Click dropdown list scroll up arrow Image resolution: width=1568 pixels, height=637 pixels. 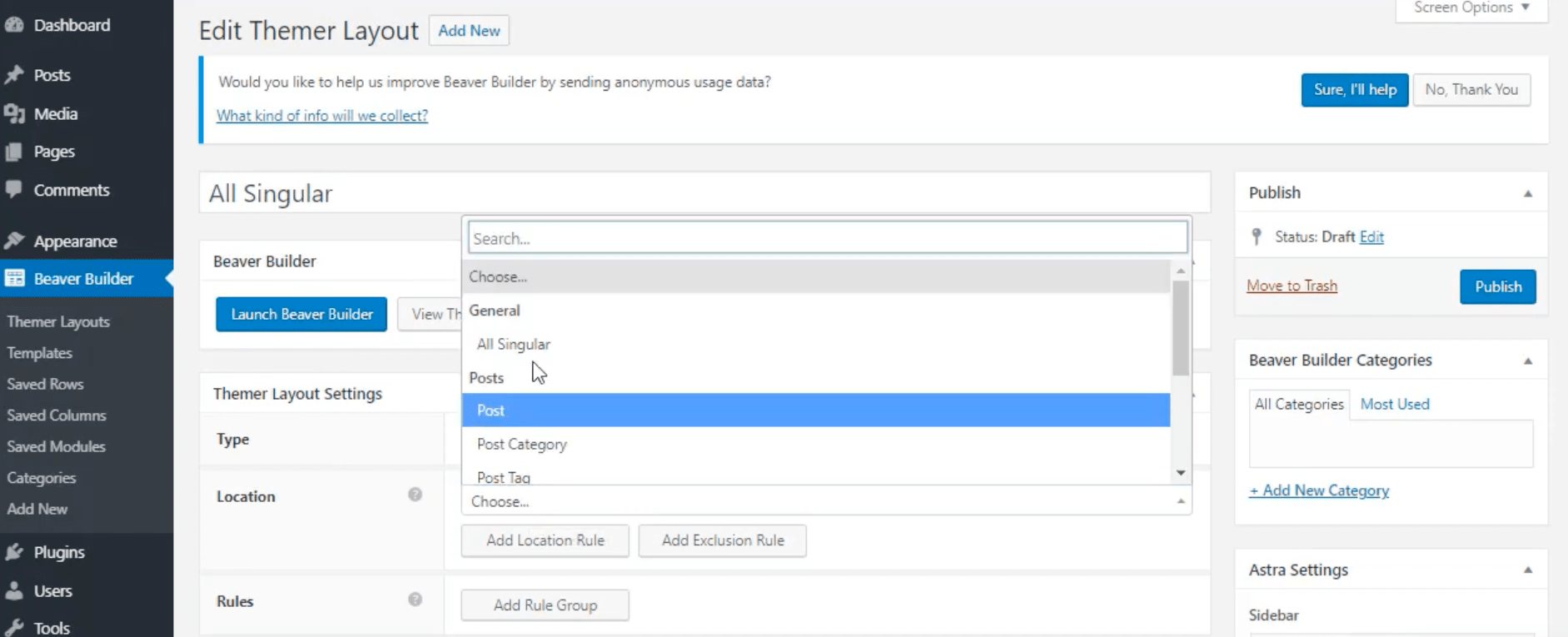[1181, 271]
